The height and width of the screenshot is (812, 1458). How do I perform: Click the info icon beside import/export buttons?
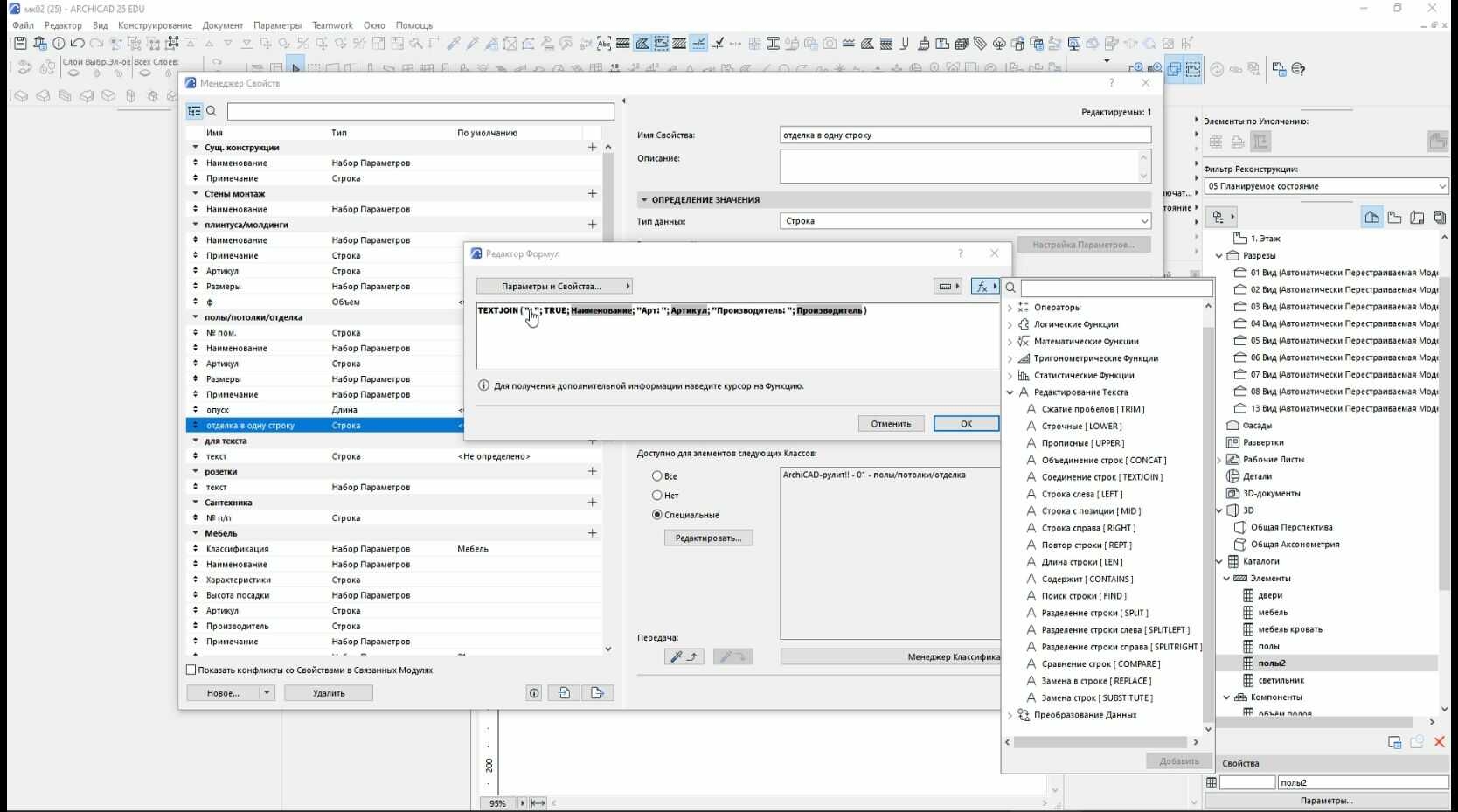point(534,693)
